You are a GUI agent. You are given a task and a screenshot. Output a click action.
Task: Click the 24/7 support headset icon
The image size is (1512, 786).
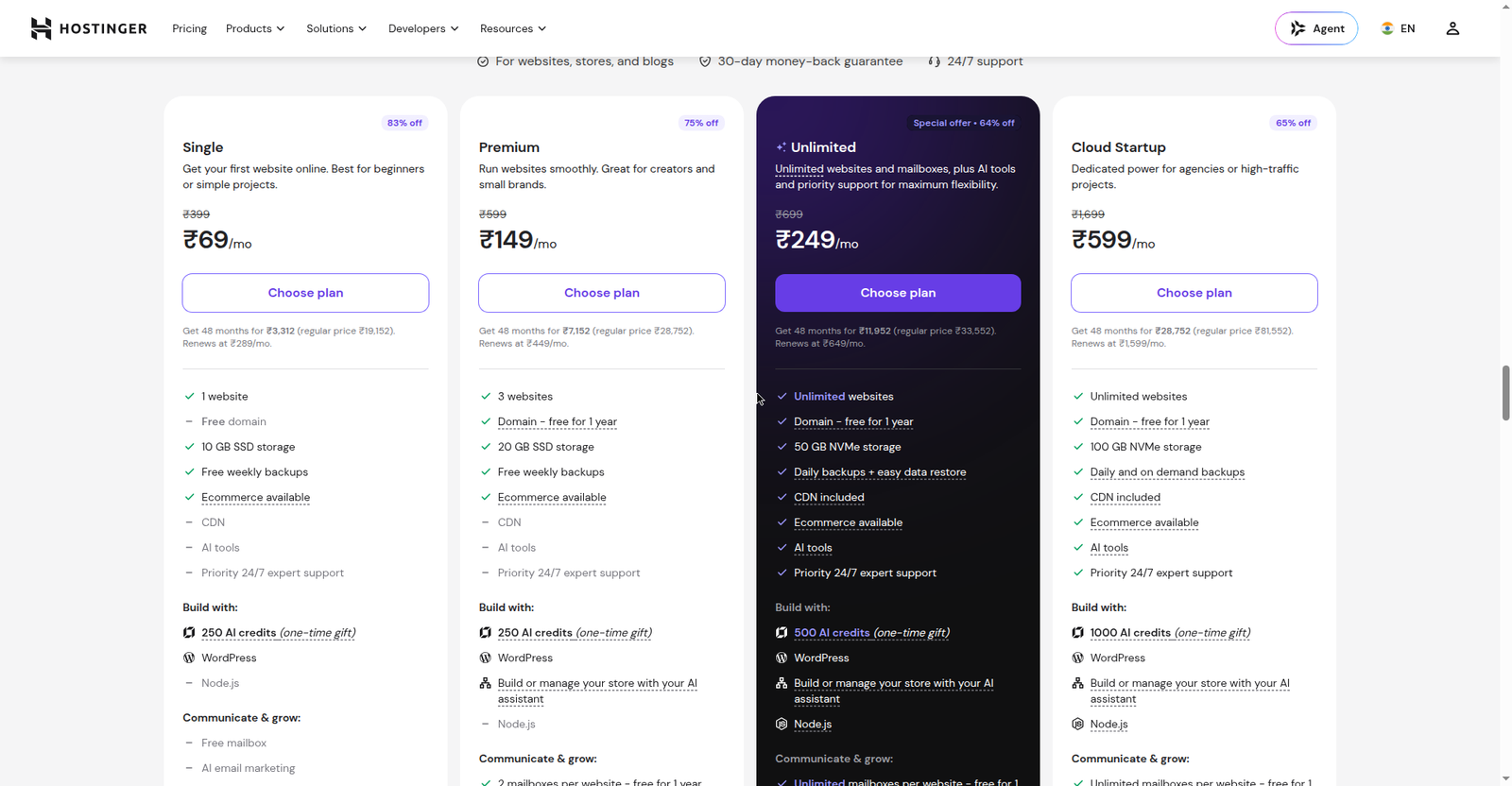934,61
